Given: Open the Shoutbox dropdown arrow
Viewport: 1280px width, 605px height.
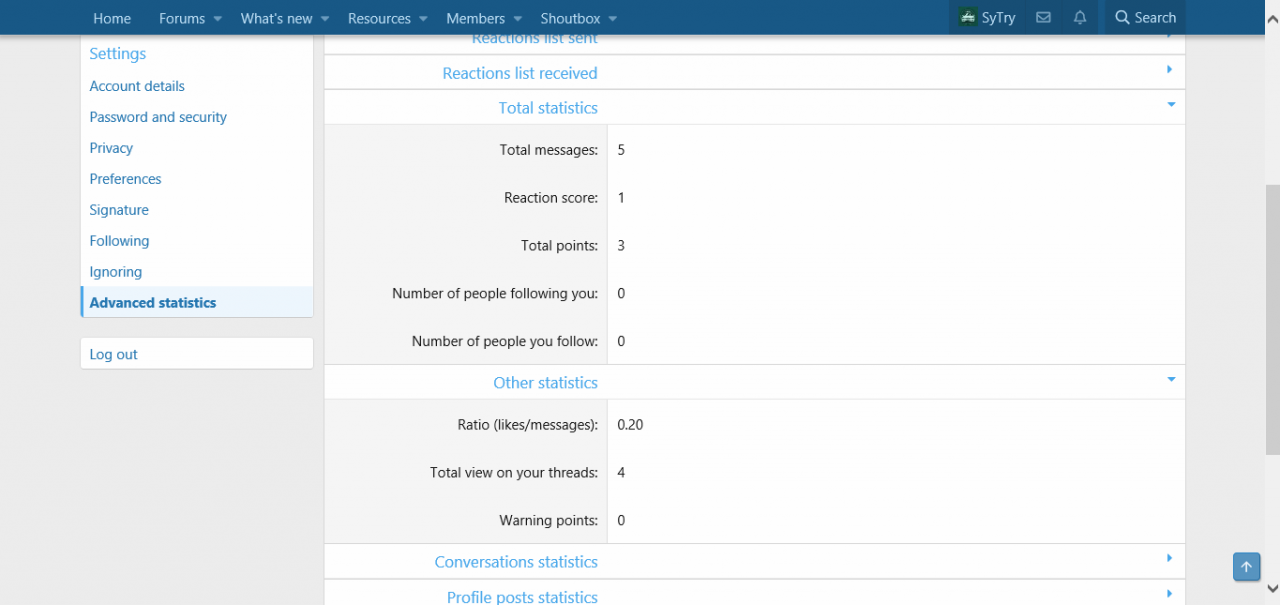Looking at the screenshot, I should click(x=613, y=19).
